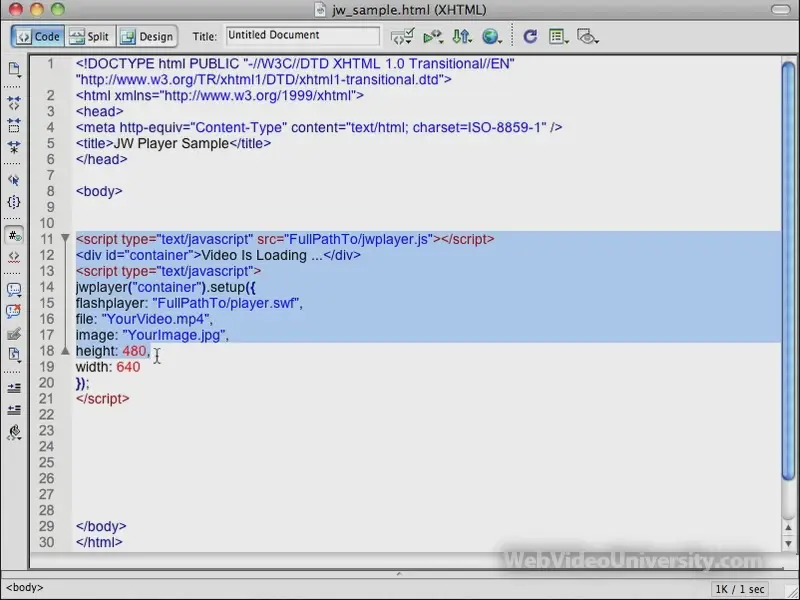Viewport: 800px width, 600px height.
Task: Open the View Options menu
Action: pyautogui.click(x=559, y=37)
